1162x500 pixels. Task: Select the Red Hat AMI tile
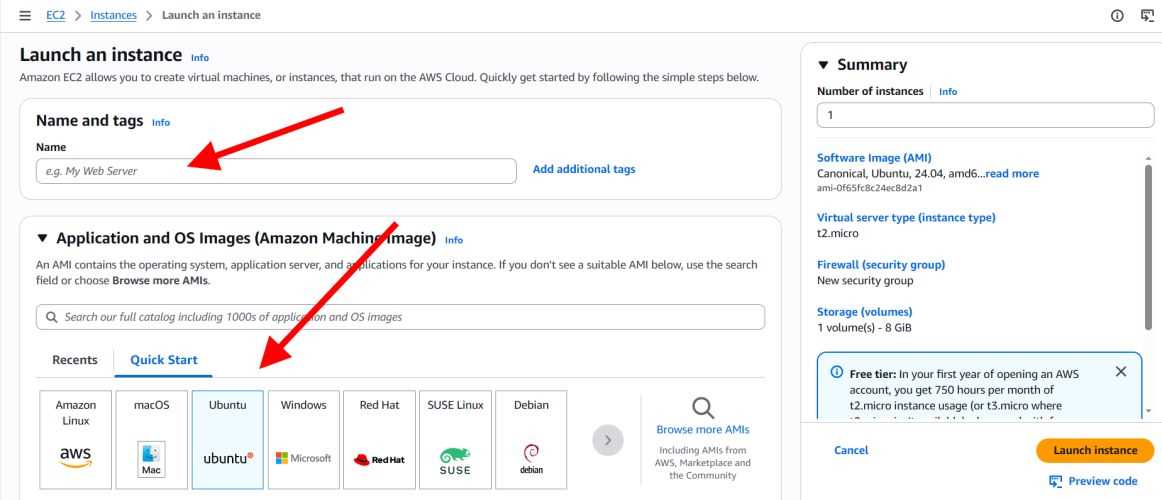click(379, 439)
